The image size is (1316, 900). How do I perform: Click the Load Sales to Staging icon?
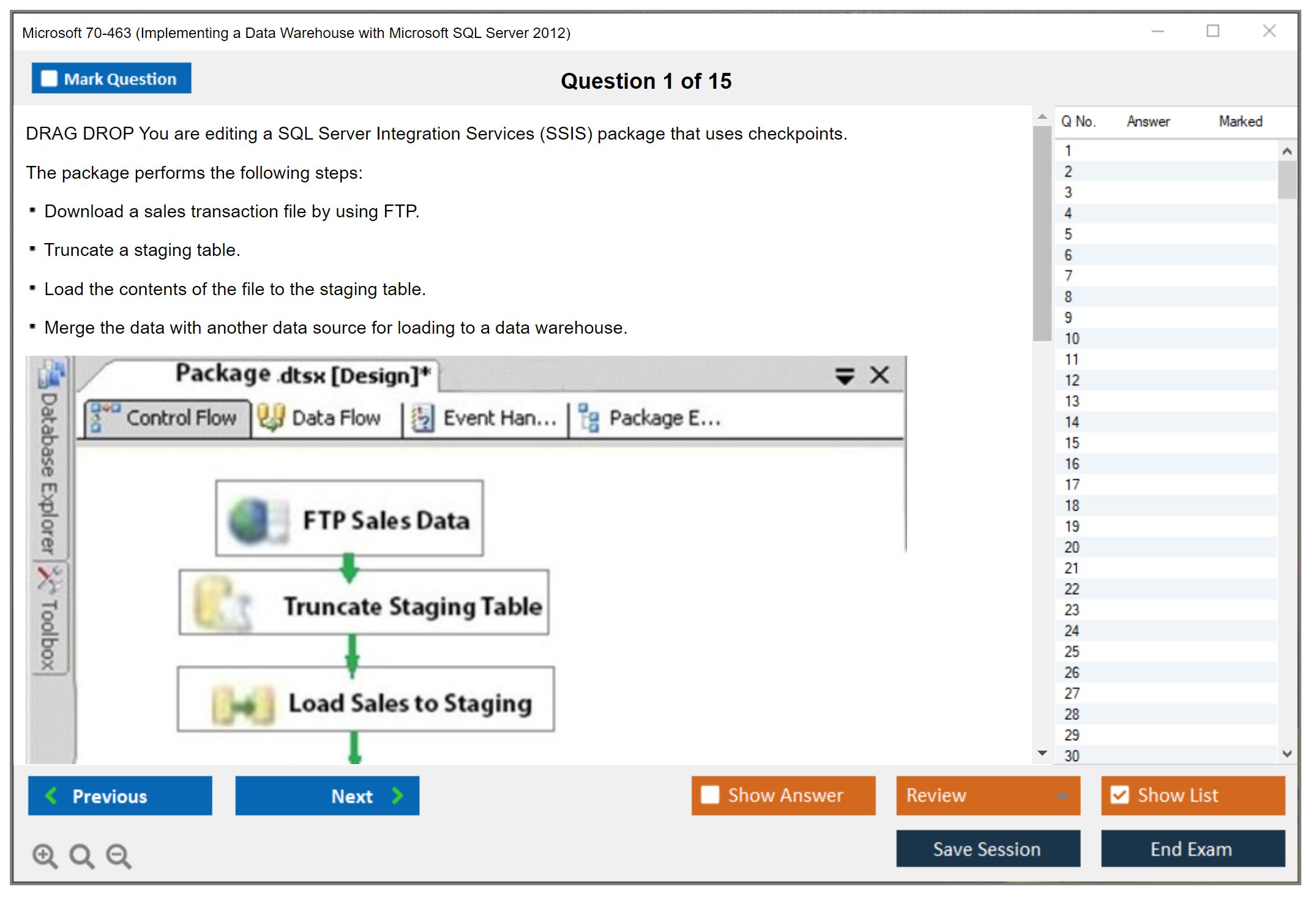tap(242, 704)
